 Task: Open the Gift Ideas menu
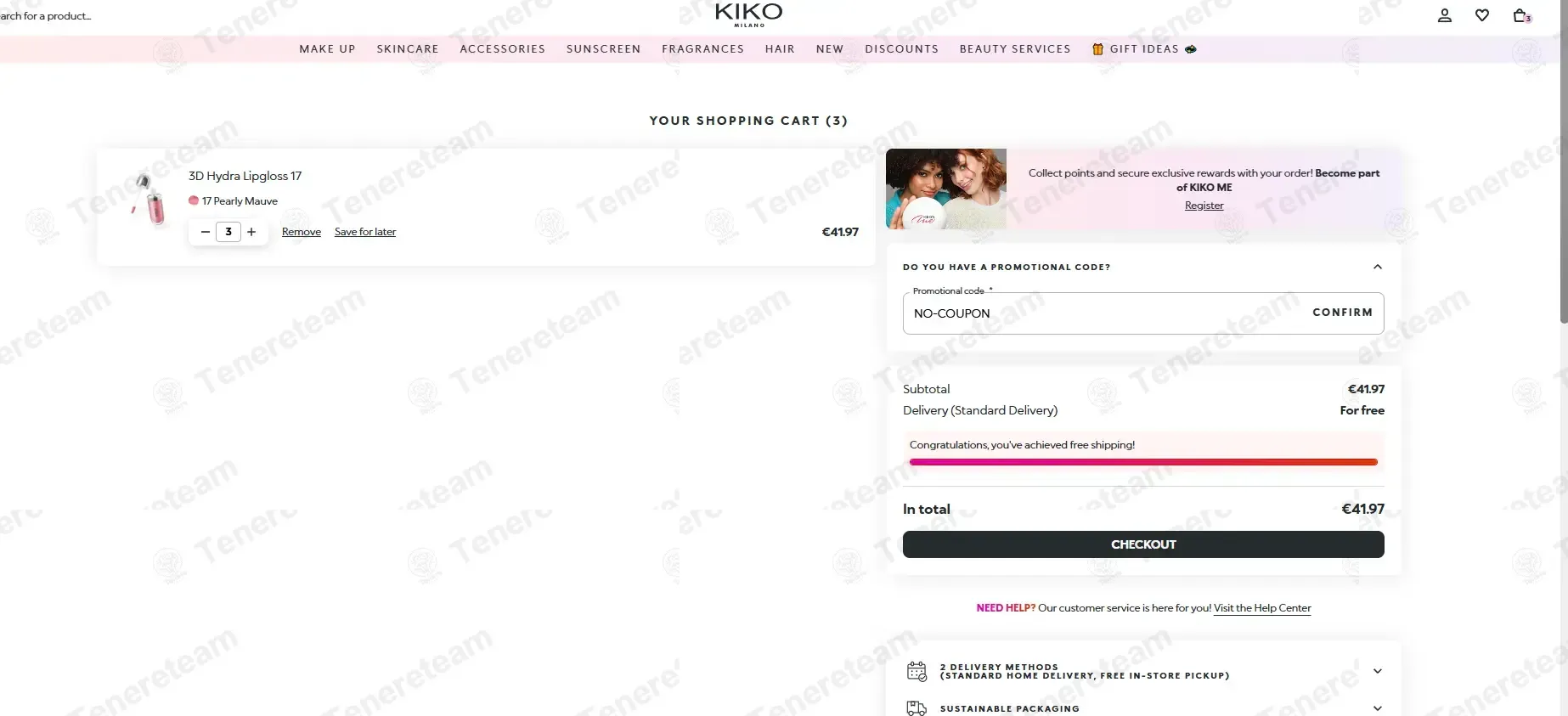click(x=1144, y=49)
